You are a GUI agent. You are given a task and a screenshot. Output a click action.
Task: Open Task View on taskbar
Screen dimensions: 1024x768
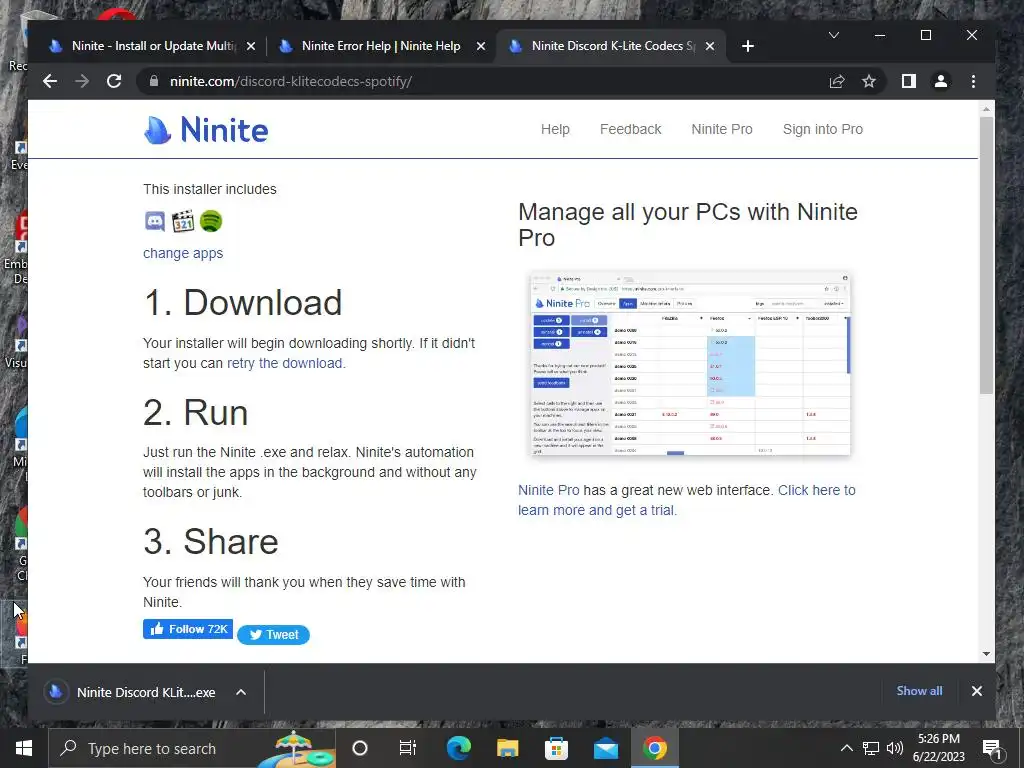click(408, 748)
